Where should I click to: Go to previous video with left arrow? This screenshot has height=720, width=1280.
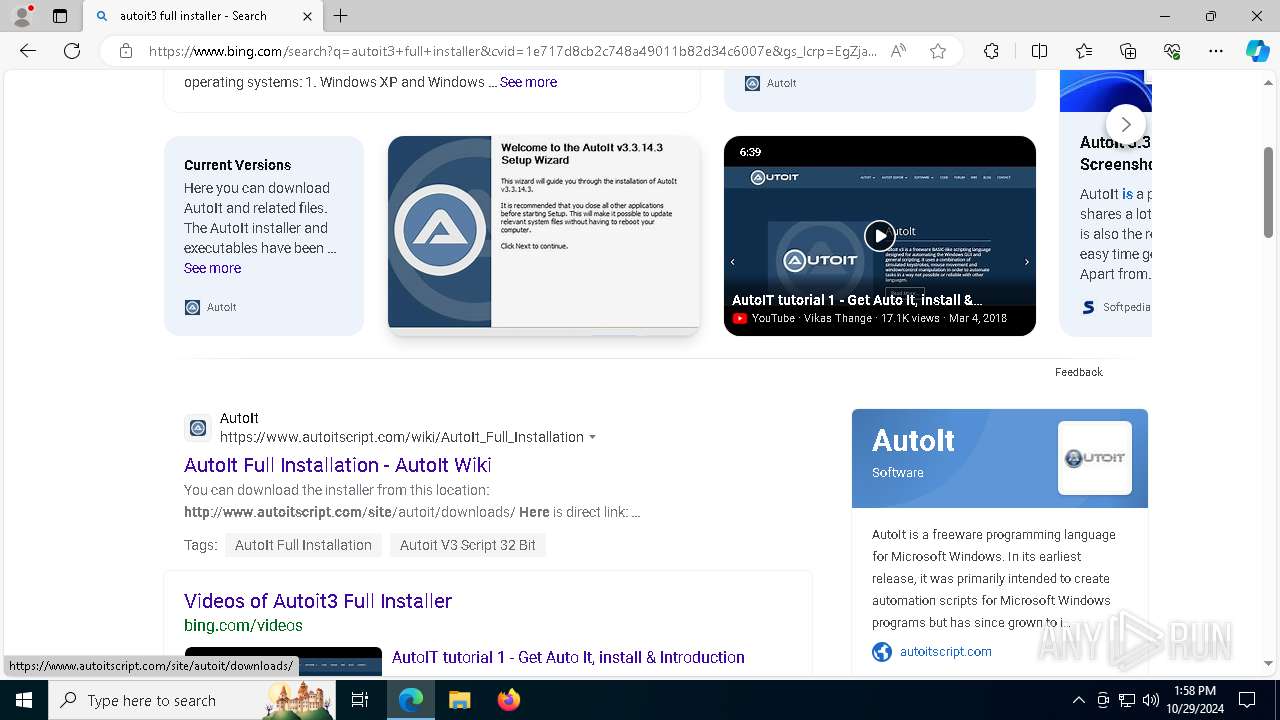point(733,262)
